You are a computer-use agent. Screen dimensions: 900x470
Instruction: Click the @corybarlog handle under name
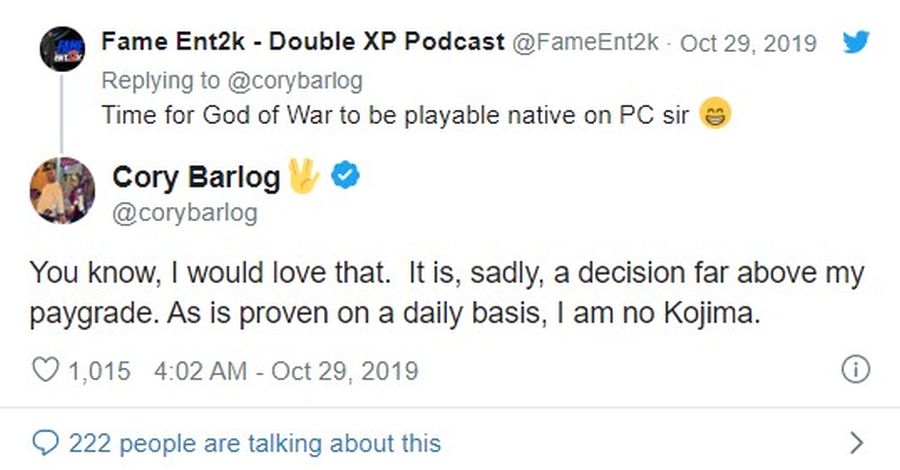[184, 213]
